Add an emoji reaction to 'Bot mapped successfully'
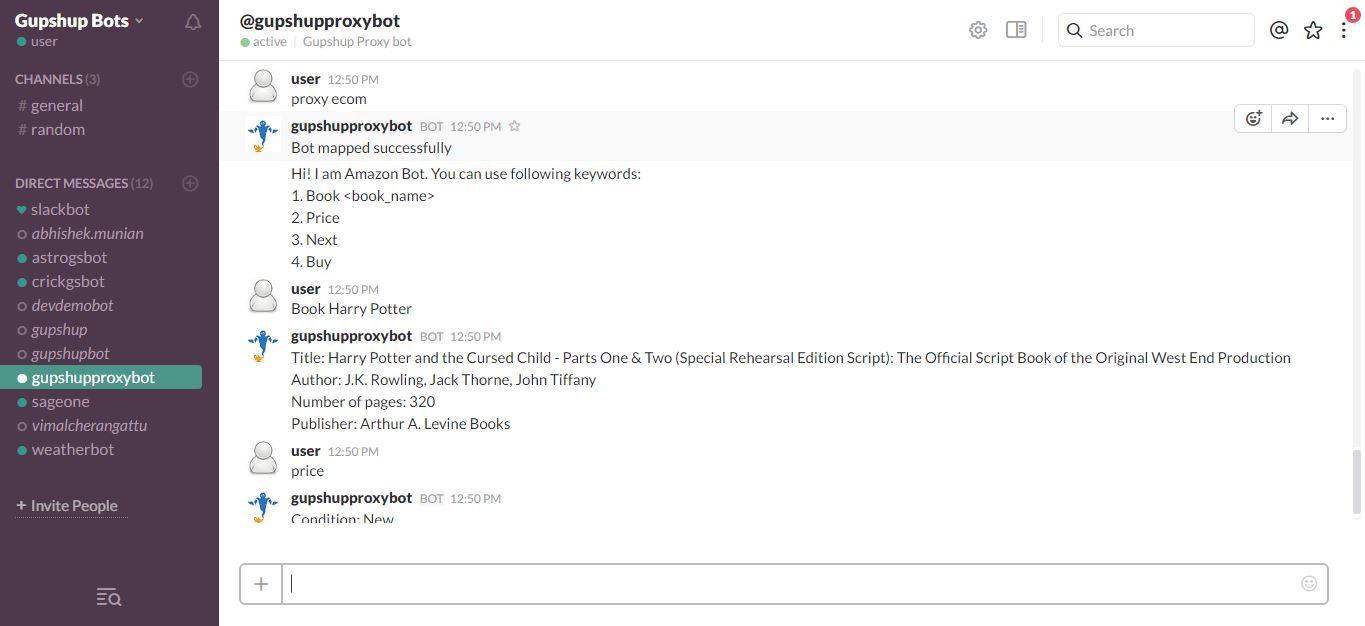Screen dimensions: 1365x626 (1254, 118)
